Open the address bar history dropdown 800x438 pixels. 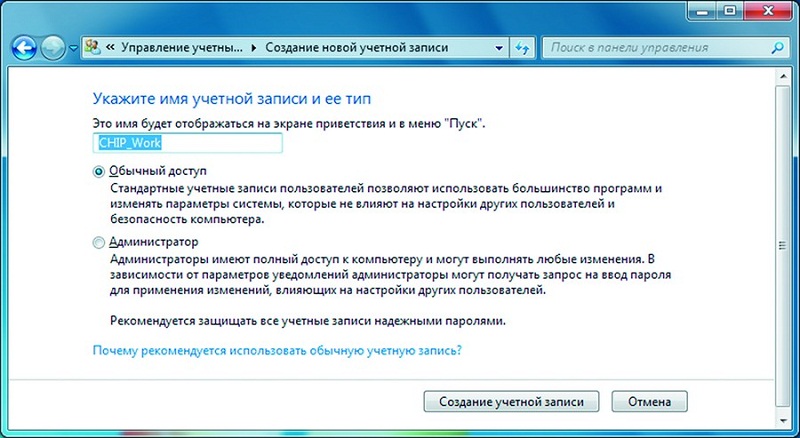pos(499,48)
